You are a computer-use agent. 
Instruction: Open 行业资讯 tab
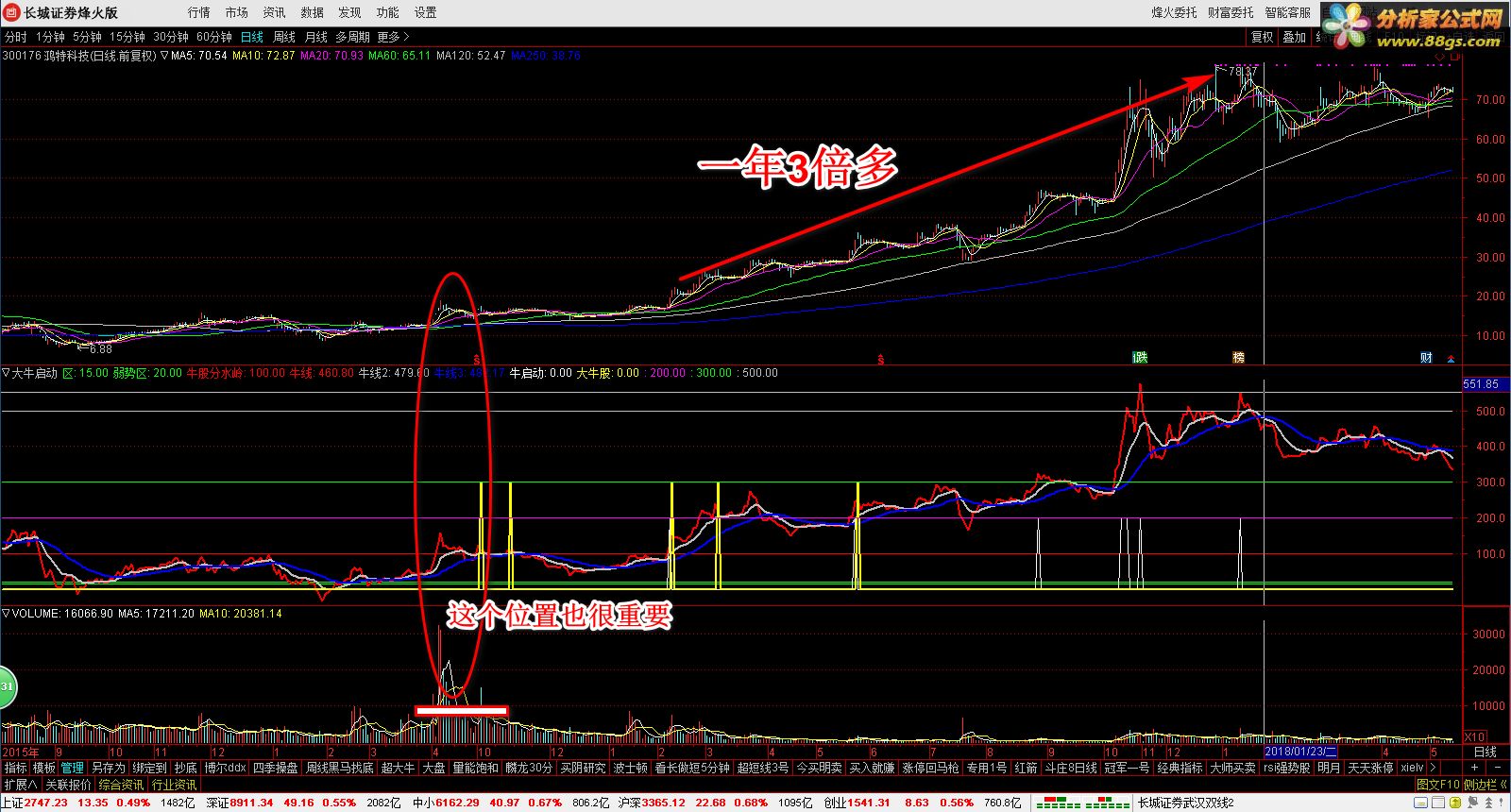click(174, 785)
